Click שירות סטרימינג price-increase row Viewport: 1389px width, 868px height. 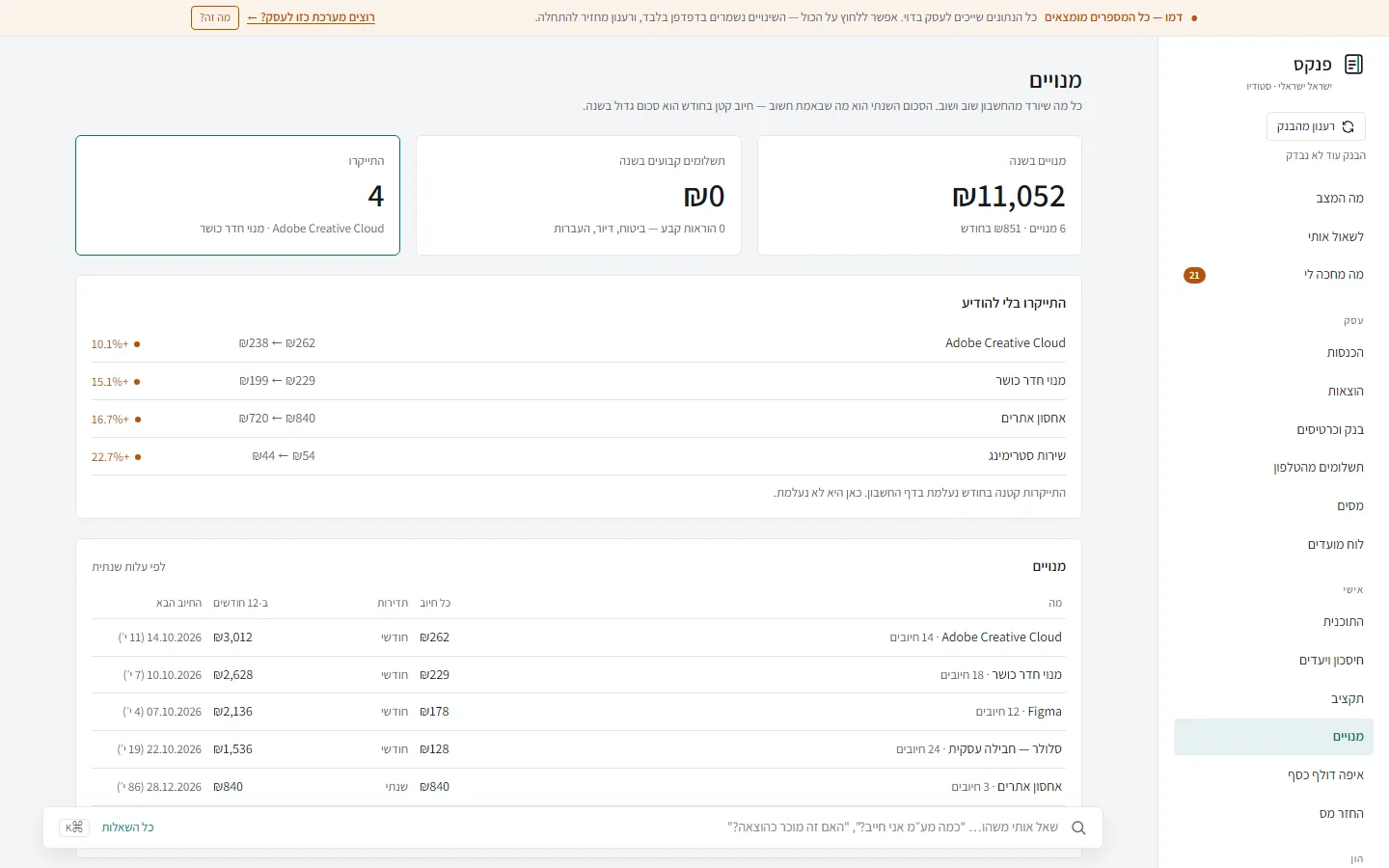[x=579, y=456]
